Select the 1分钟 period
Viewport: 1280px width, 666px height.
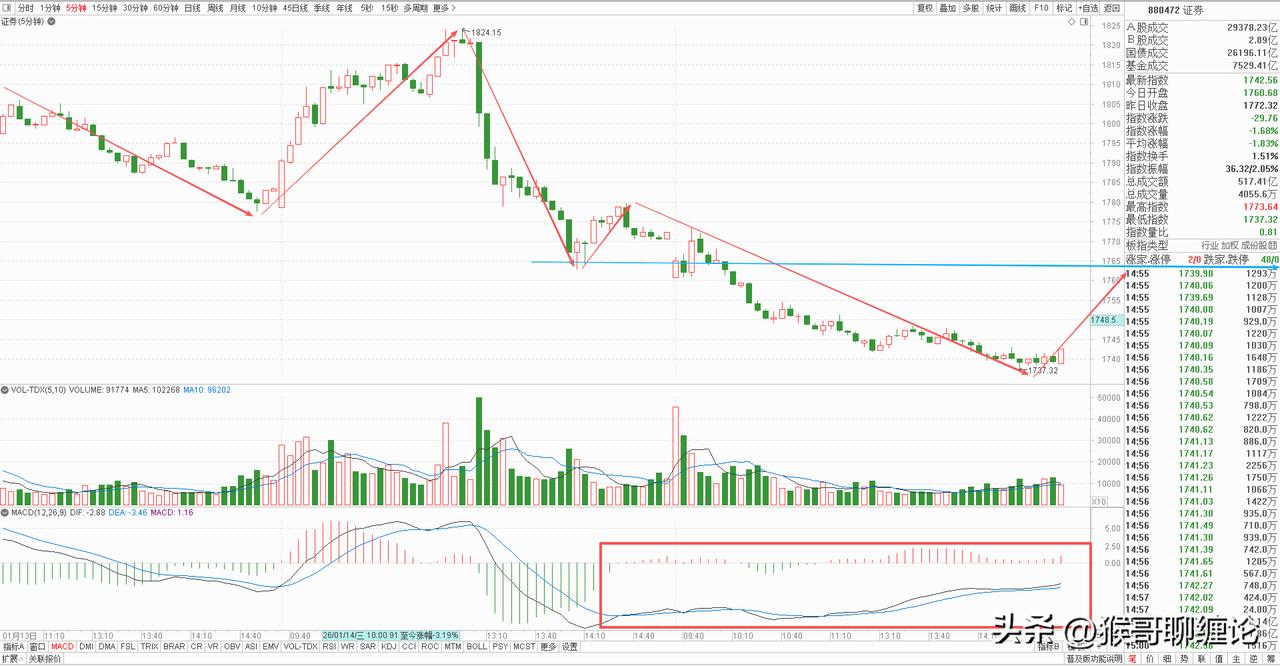[x=50, y=8]
